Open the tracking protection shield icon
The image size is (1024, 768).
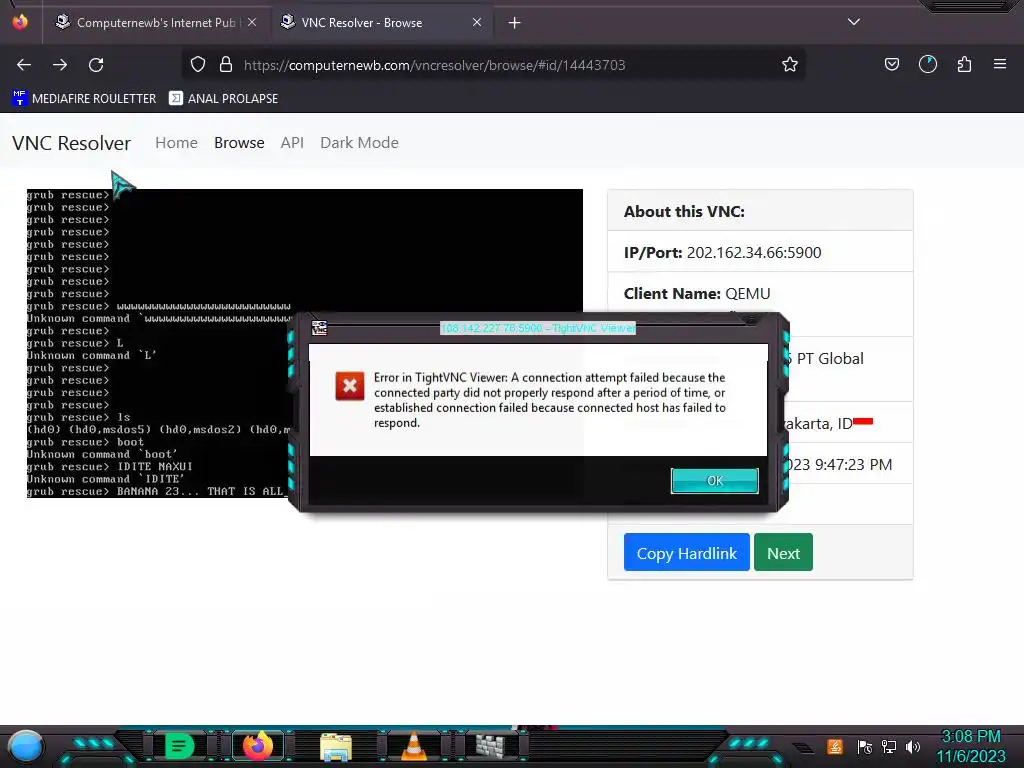click(198, 65)
